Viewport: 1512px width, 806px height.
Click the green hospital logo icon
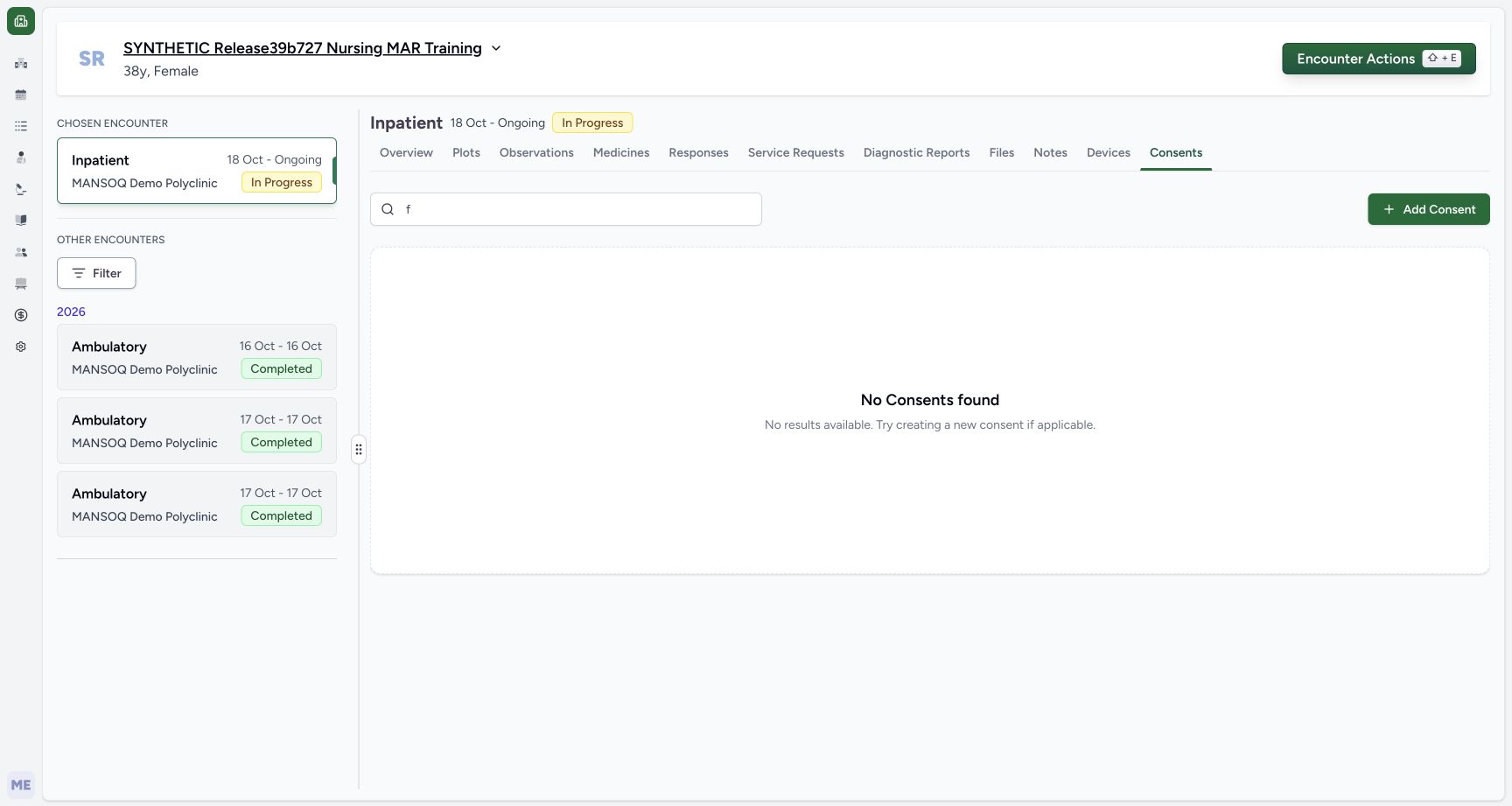(x=21, y=21)
